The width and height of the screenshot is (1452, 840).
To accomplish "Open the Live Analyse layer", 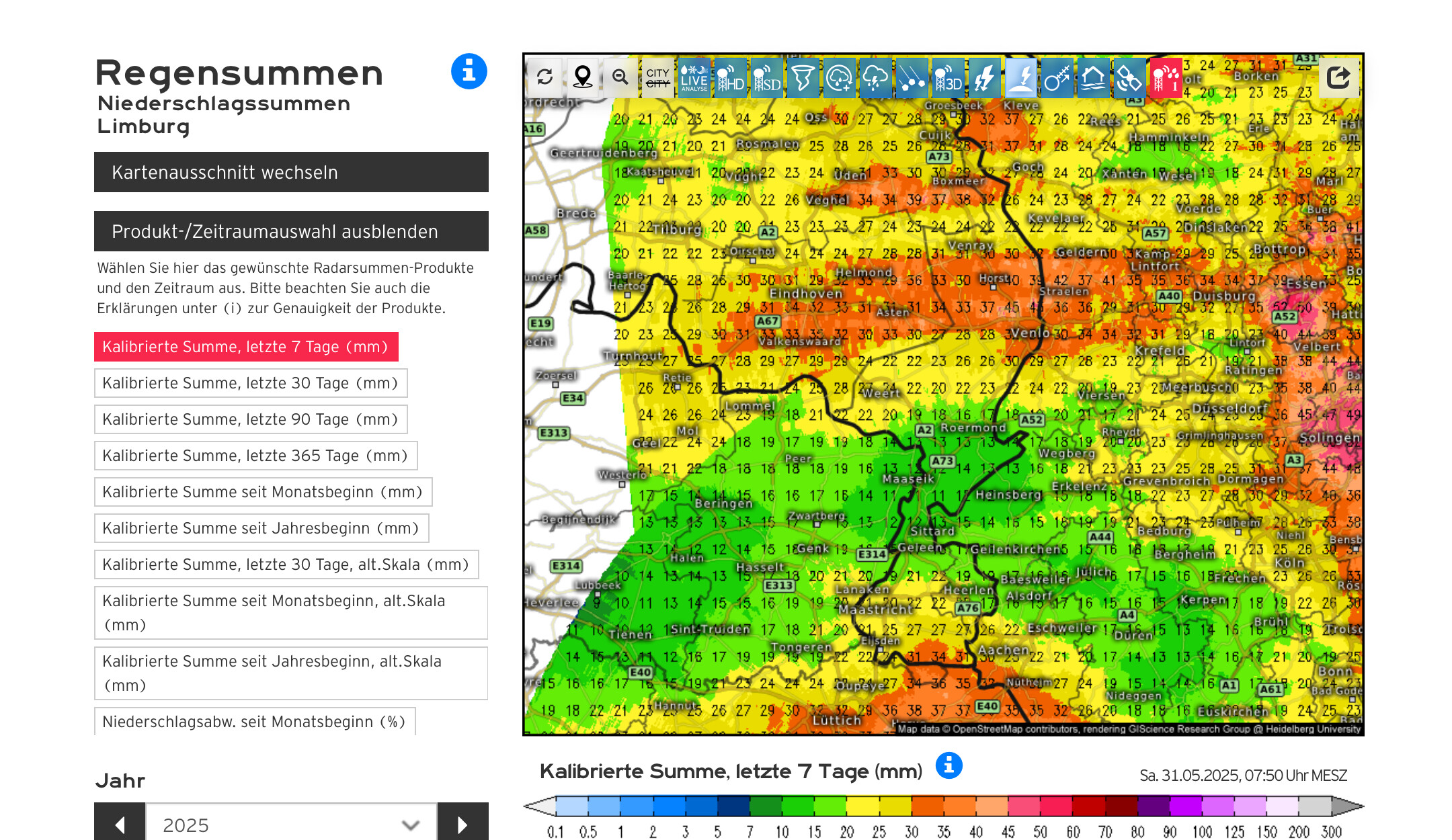I will click(694, 78).
